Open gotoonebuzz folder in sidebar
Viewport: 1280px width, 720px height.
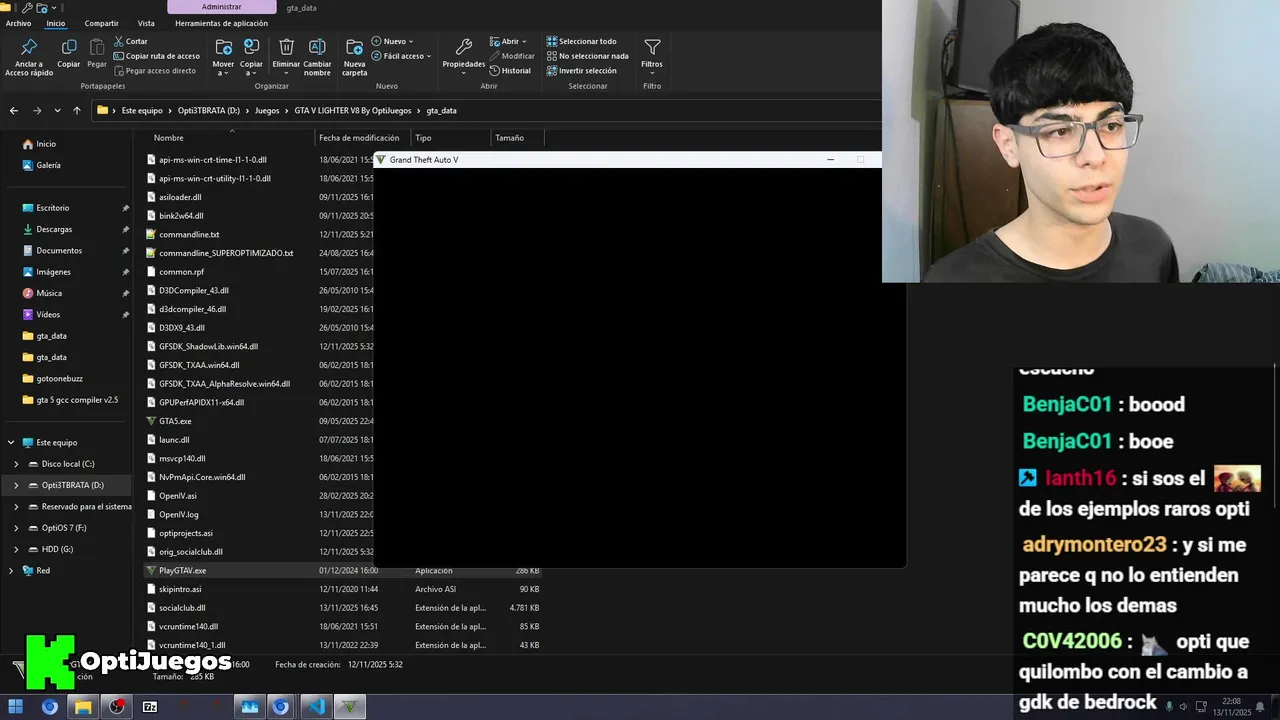[59, 378]
